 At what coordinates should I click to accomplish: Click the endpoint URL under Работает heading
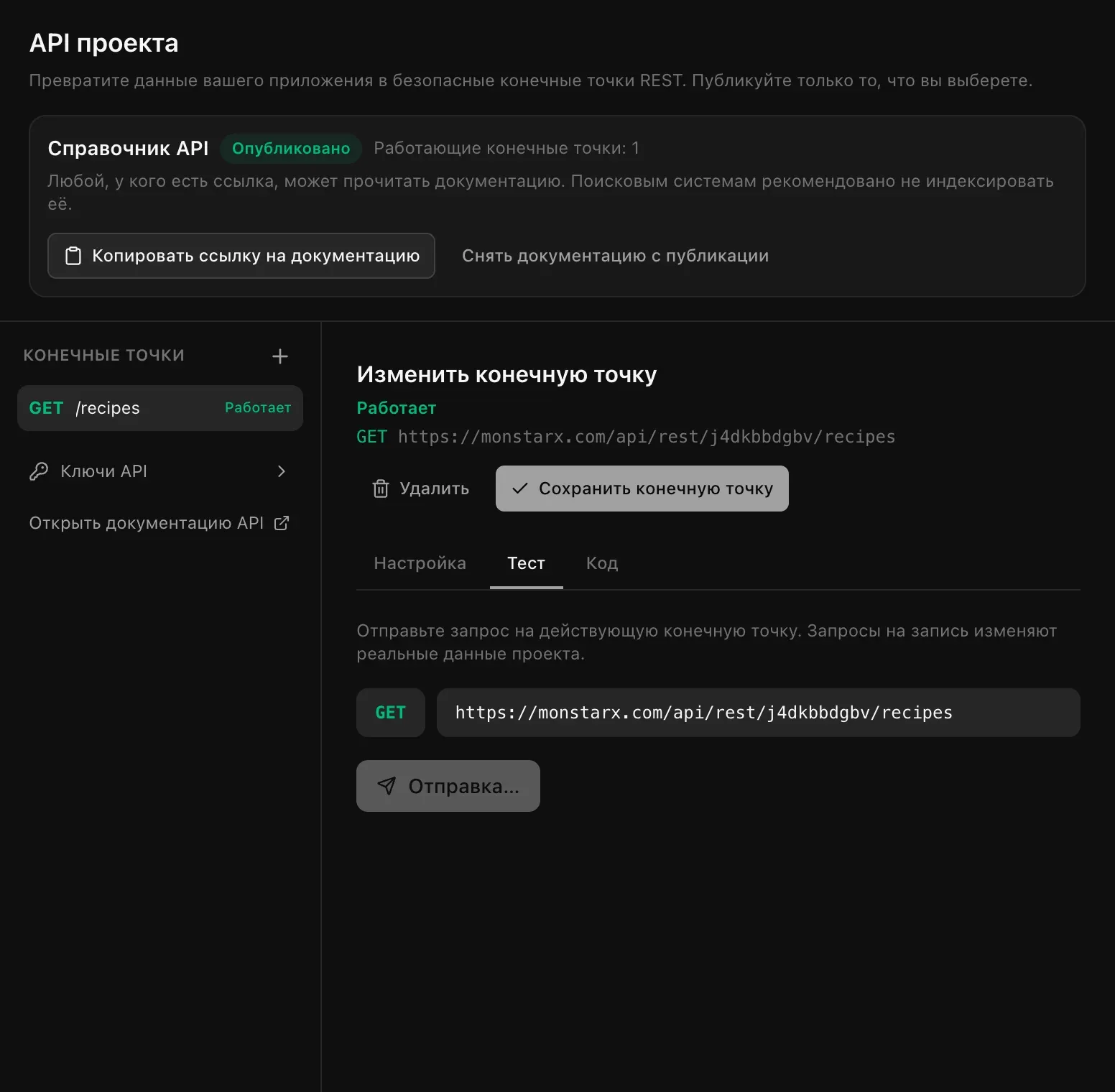(647, 437)
